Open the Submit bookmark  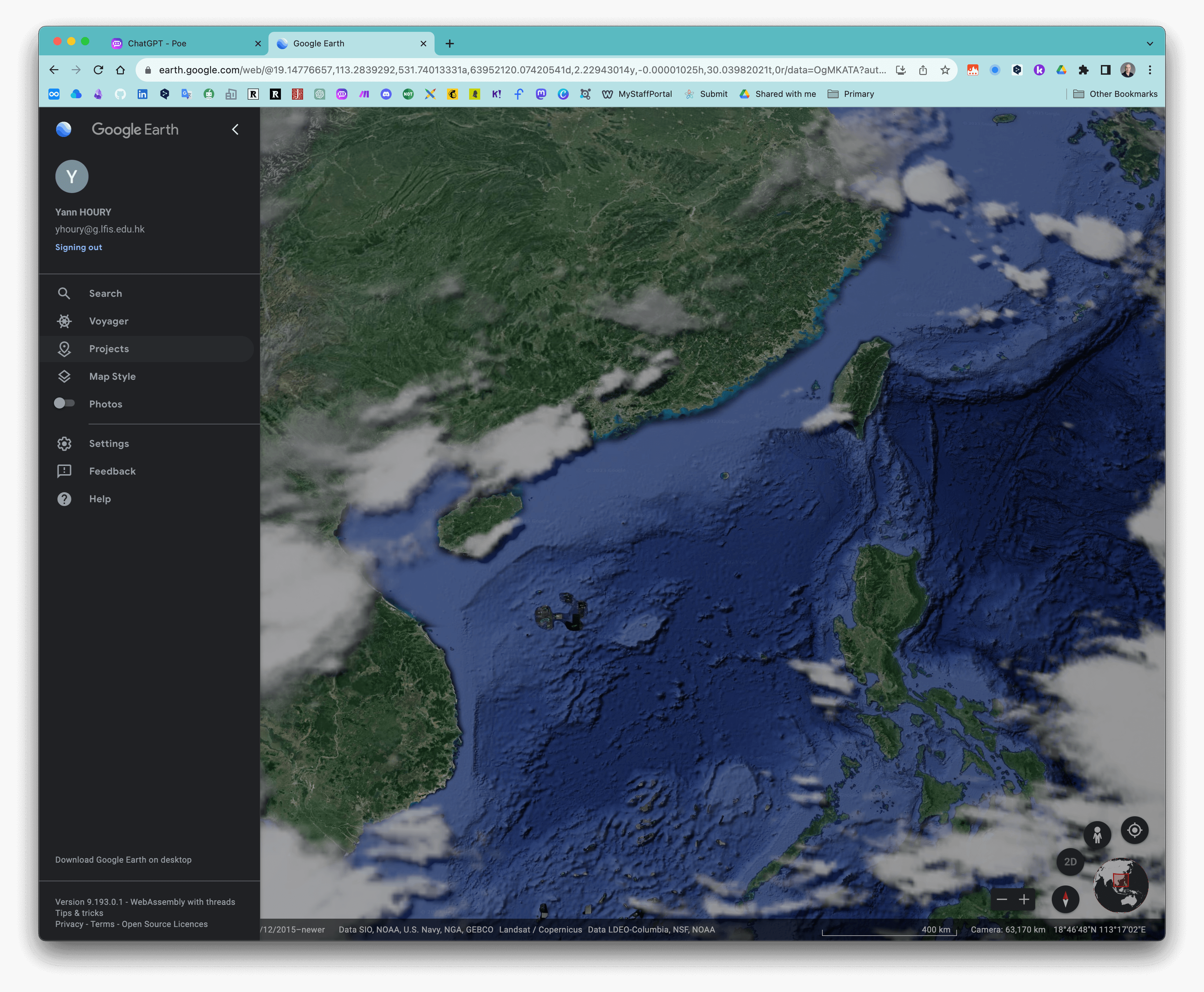[x=706, y=94]
